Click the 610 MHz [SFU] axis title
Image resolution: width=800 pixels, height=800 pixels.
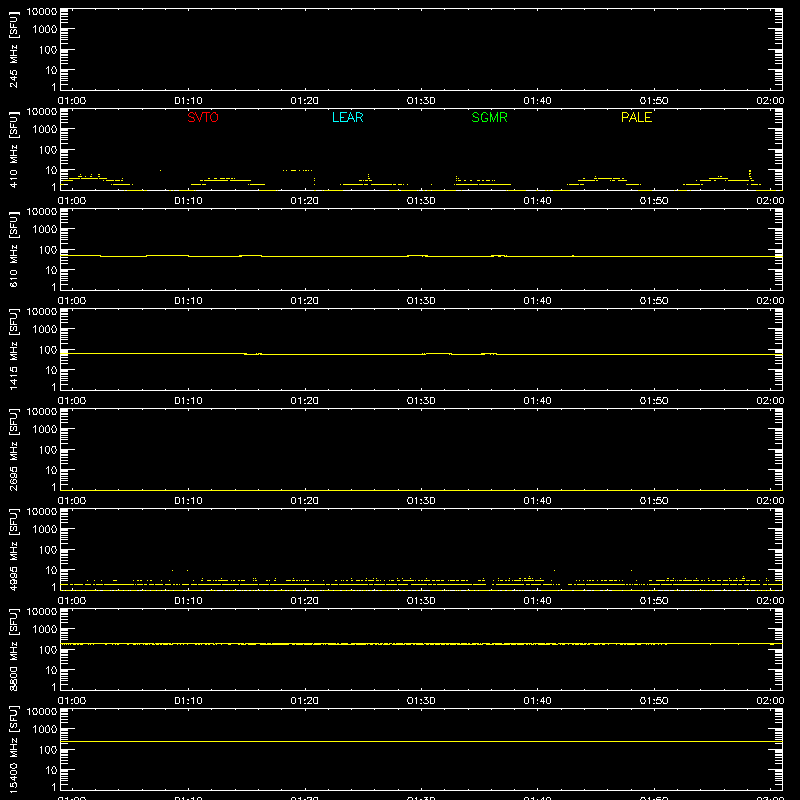[x=14, y=249]
